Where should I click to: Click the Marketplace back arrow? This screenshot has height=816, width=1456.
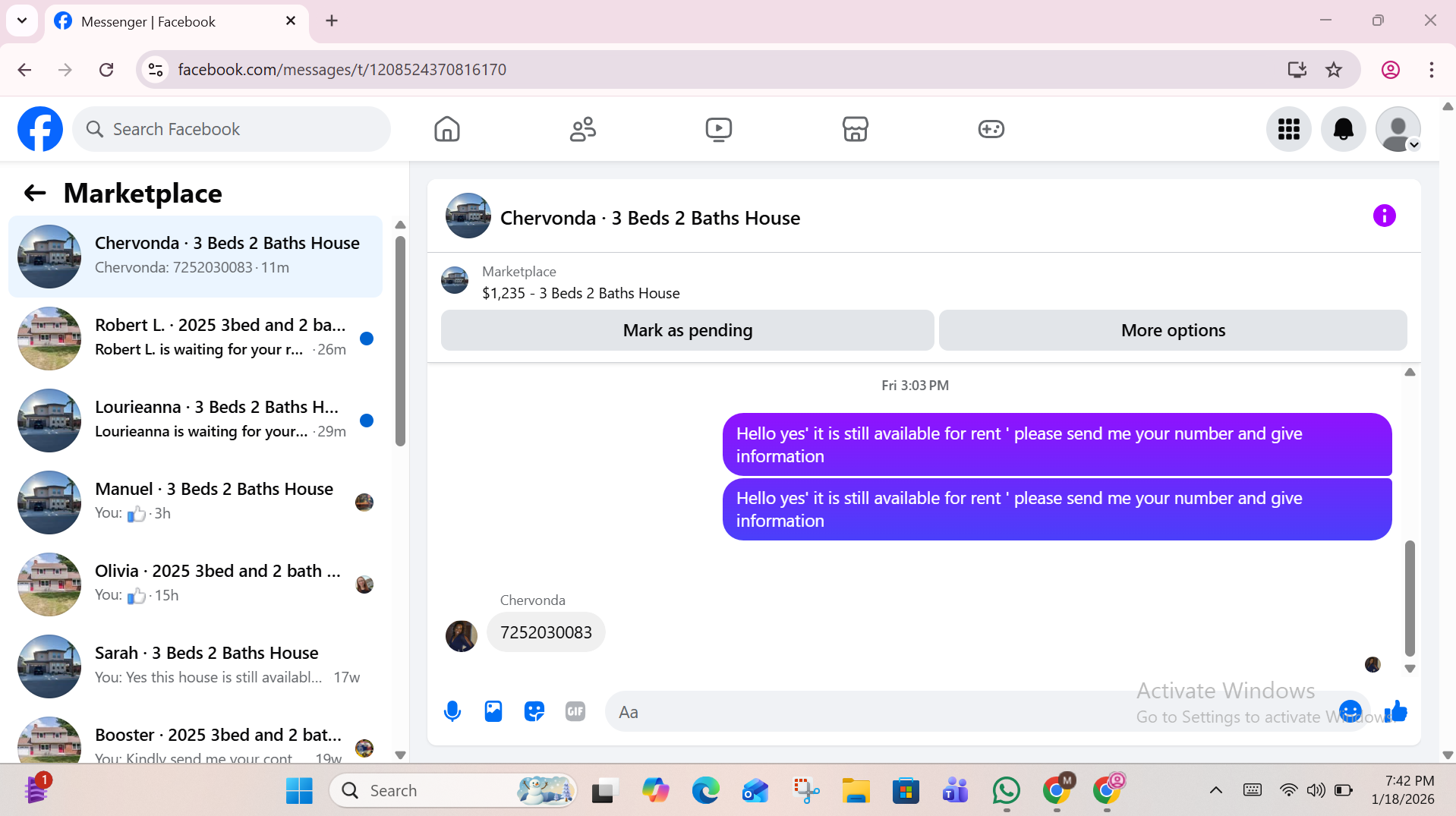[x=35, y=193]
